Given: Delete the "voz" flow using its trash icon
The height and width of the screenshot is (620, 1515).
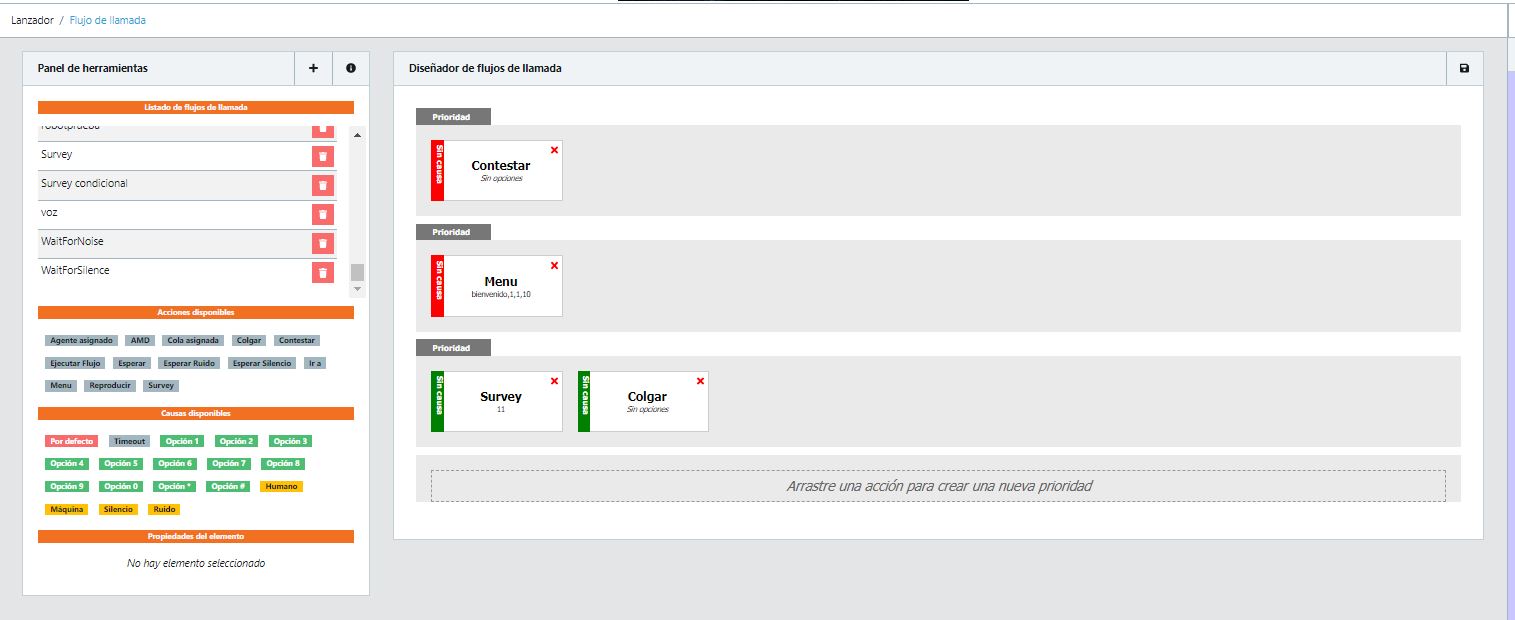Looking at the screenshot, I should click(322, 214).
